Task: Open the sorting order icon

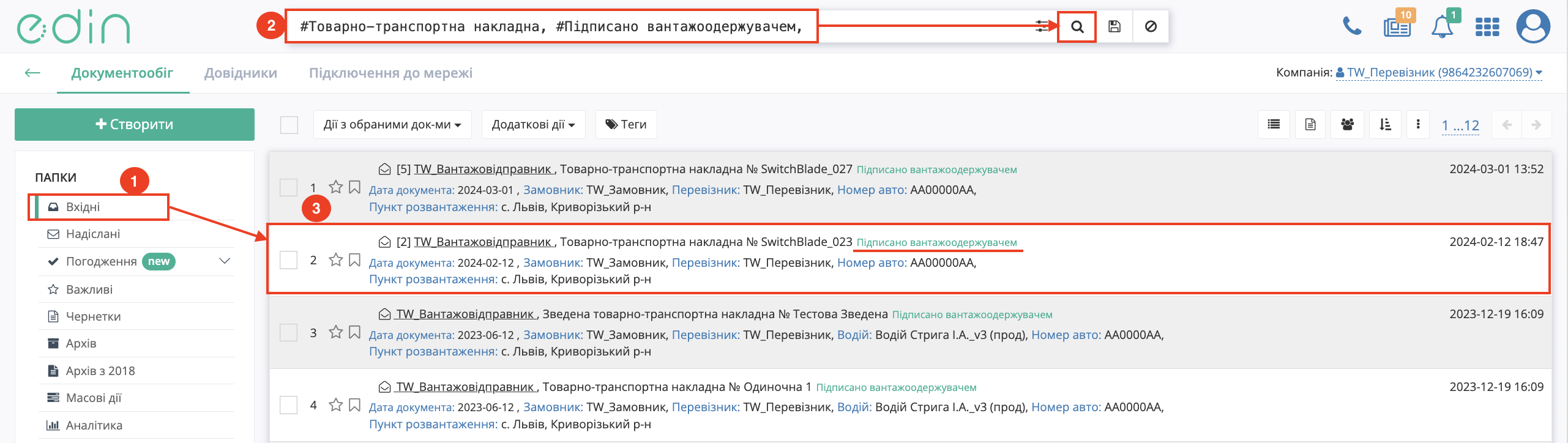Action: pos(1385,125)
